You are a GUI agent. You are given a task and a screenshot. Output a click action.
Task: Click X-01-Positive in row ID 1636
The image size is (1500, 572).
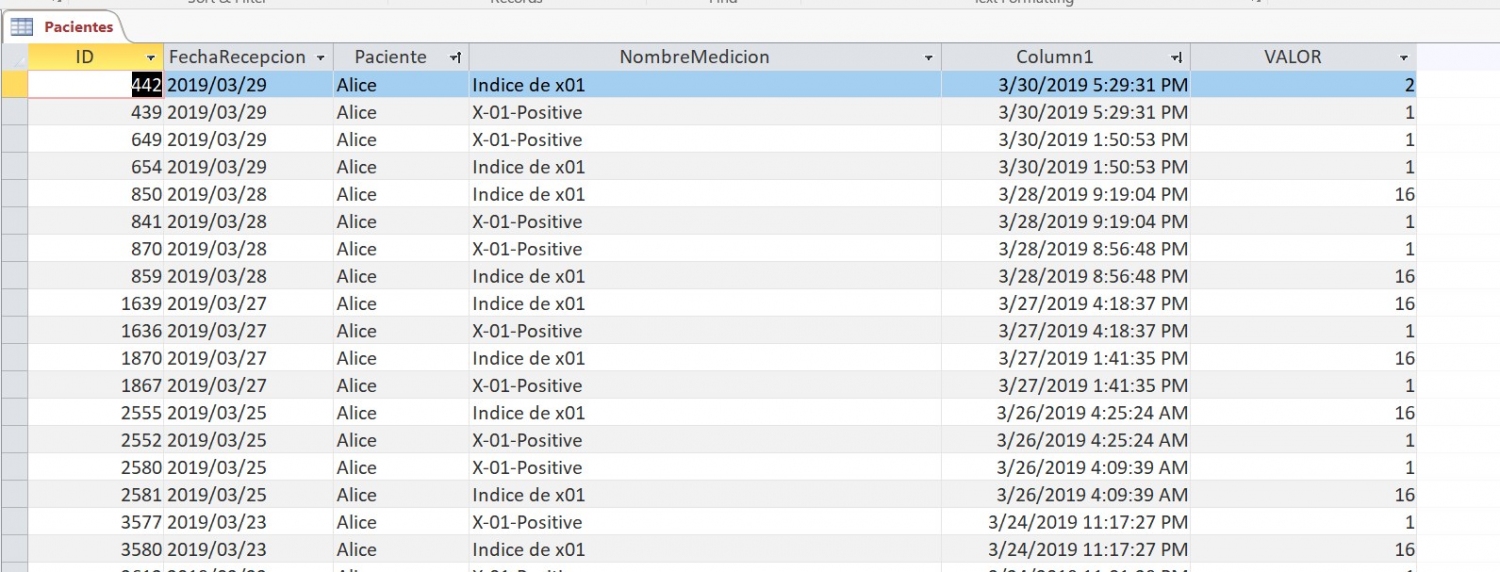[x=527, y=331]
